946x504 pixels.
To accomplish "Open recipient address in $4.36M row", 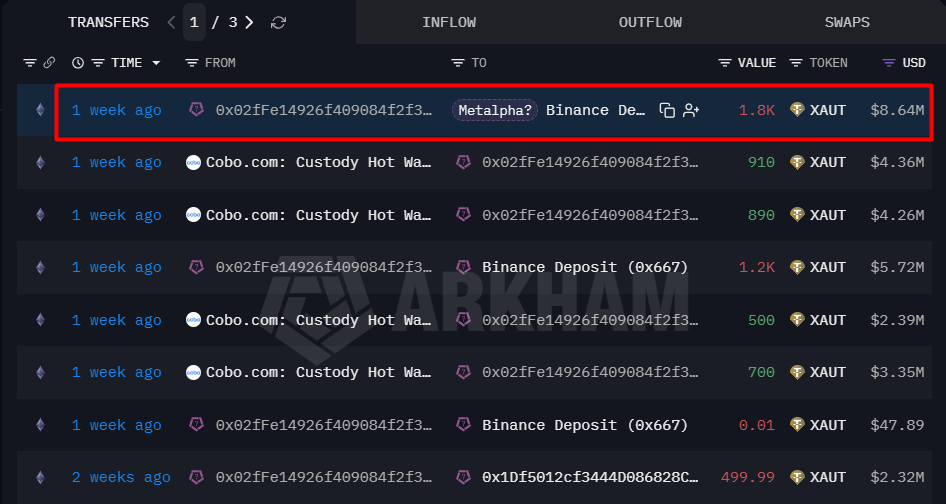I will tap(590, 162).
